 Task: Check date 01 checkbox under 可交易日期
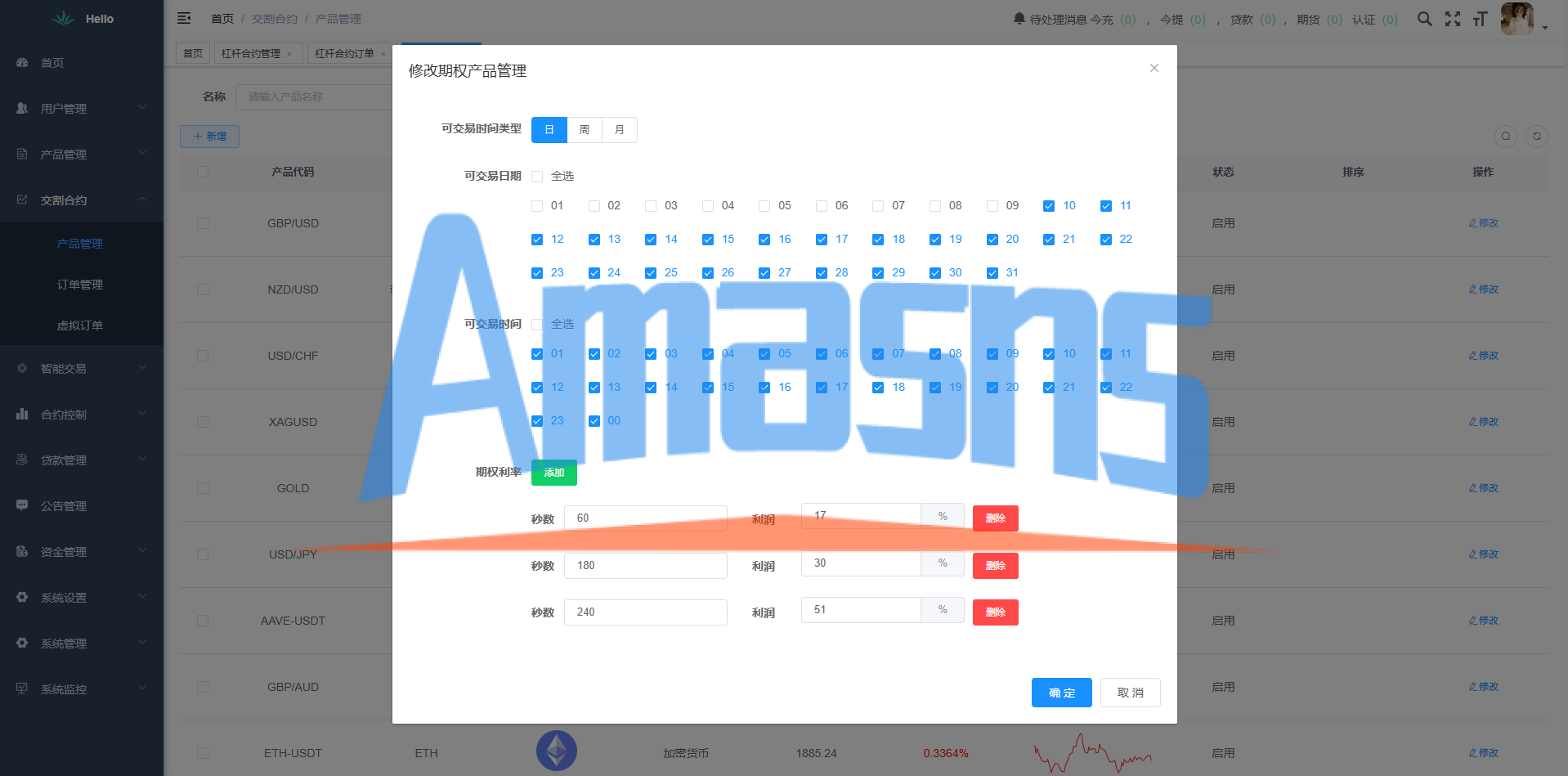pos(537,206)
